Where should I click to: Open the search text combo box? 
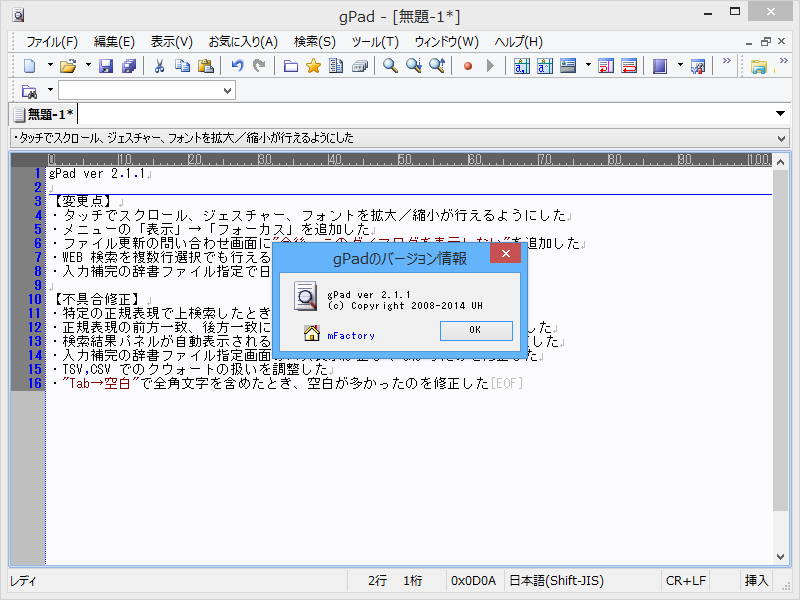pyautogui.click(x=147, y=91)
